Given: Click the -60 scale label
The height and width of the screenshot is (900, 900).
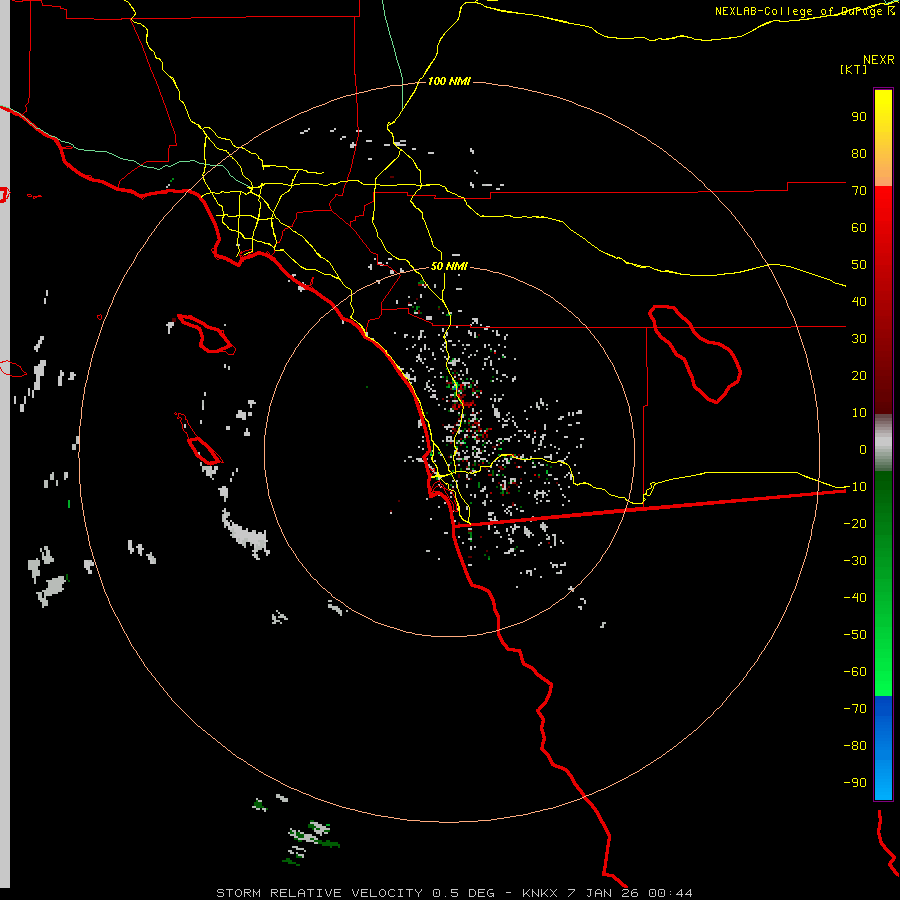Looking at the screenshot, I should click(855, 672).
